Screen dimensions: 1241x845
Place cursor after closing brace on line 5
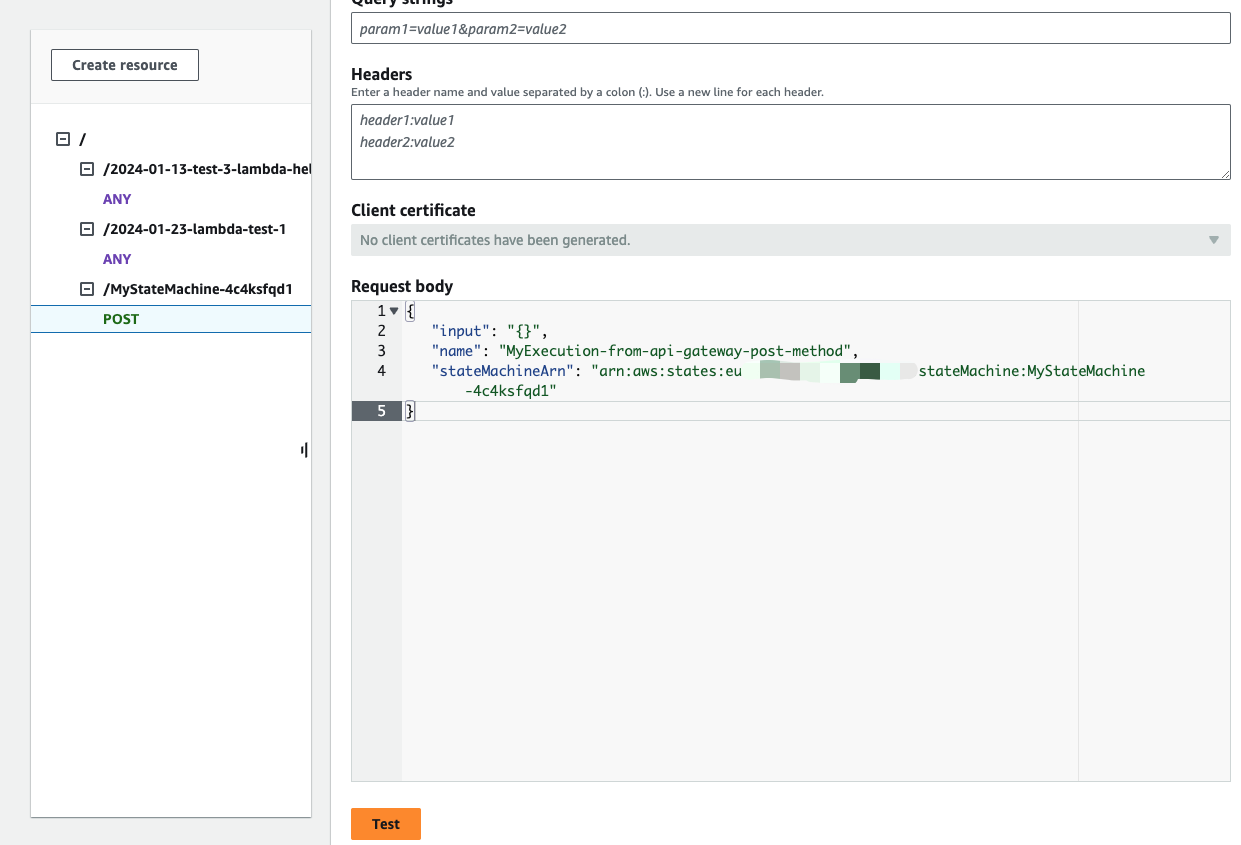click(x=416, y=411)
